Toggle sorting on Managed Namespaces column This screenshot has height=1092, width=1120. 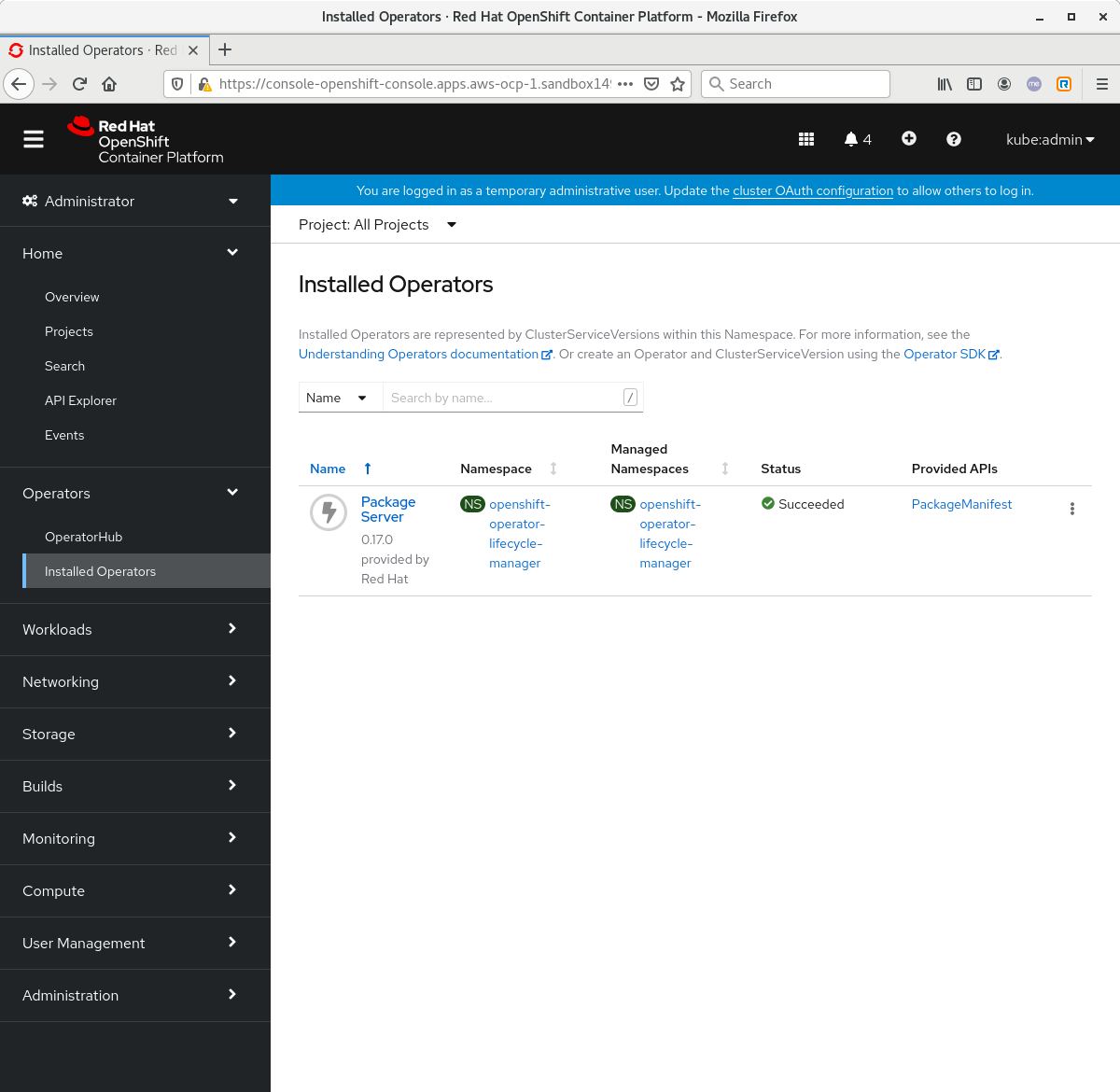coord(725,469)
